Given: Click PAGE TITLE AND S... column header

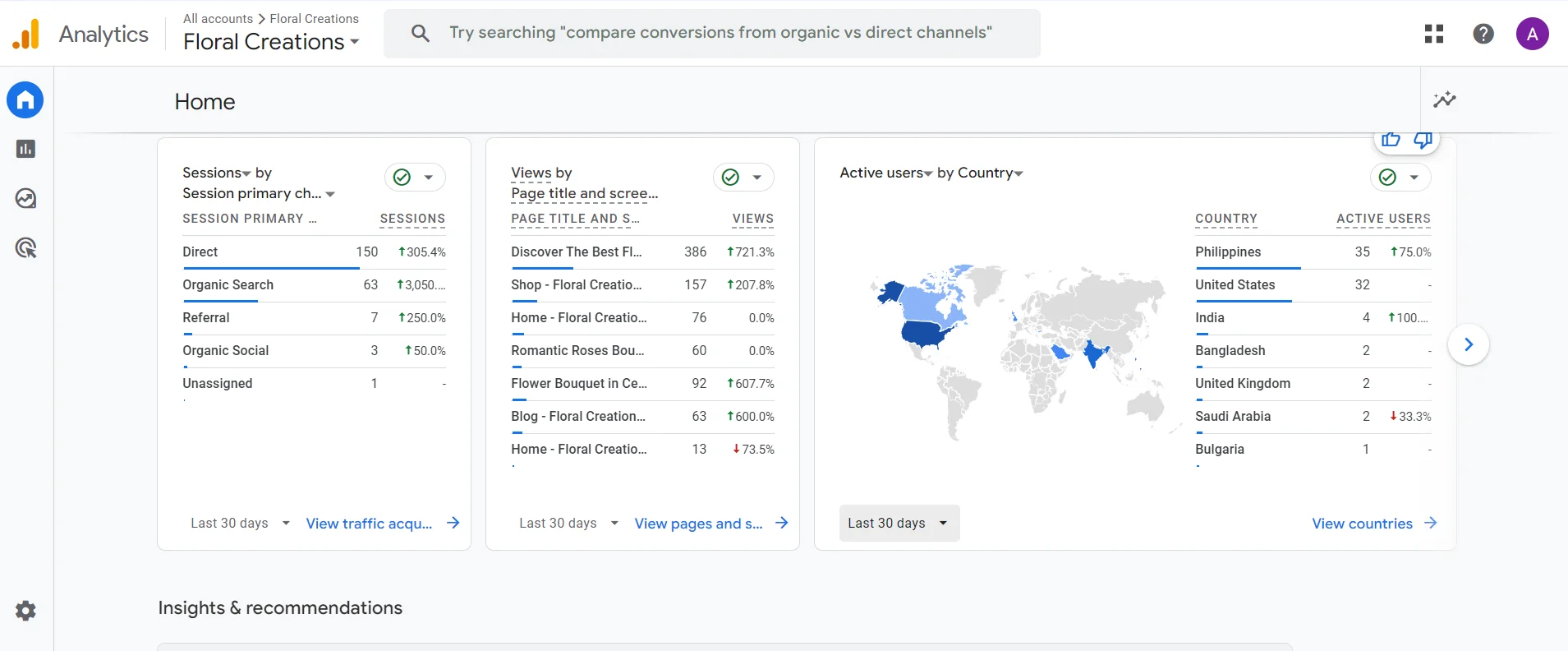Looking at the screenshot, I should 575,219.
